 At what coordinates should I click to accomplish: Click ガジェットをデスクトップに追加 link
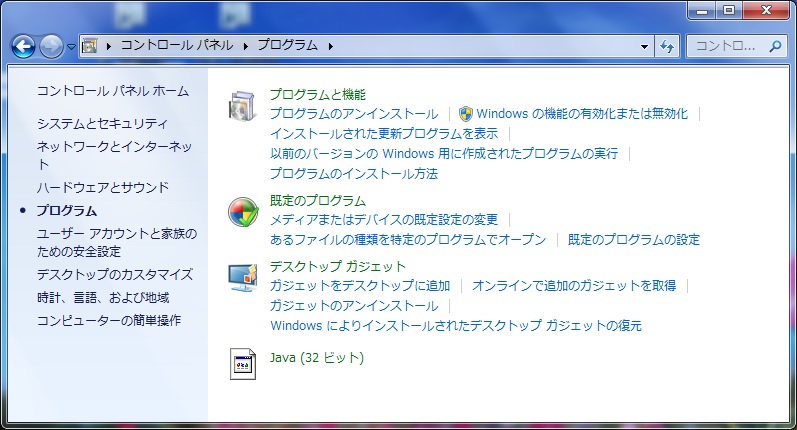tap(360, 286)
